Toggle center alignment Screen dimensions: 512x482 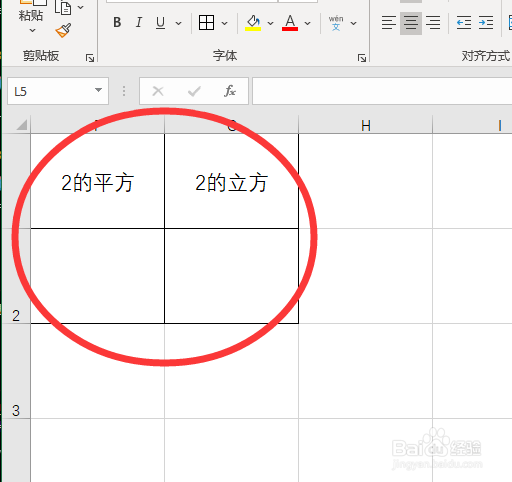click(411, 23)
